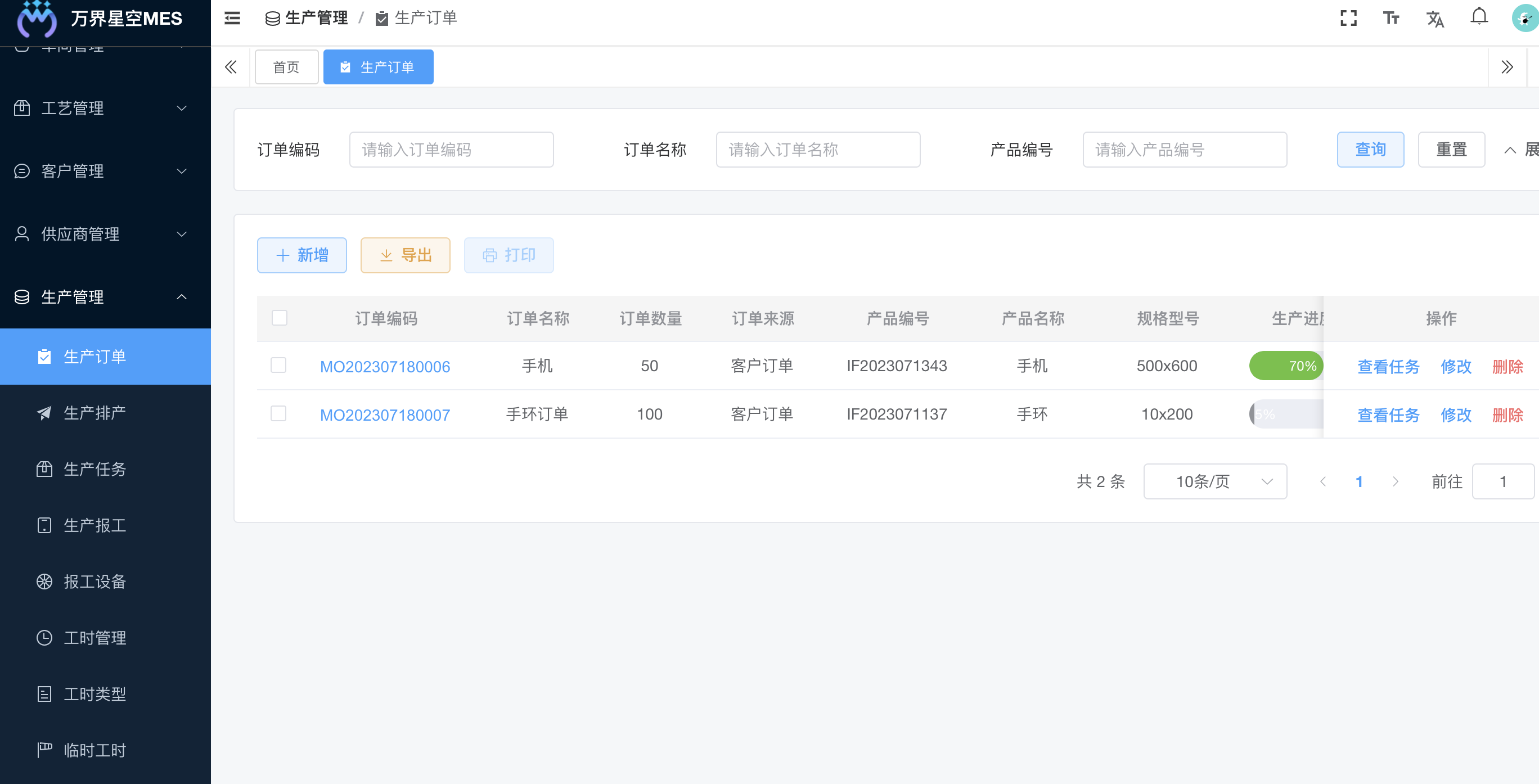Viewport: 1539px width, 784px height.
Task: Open the font size setting icon
Action: (1391, 18)
